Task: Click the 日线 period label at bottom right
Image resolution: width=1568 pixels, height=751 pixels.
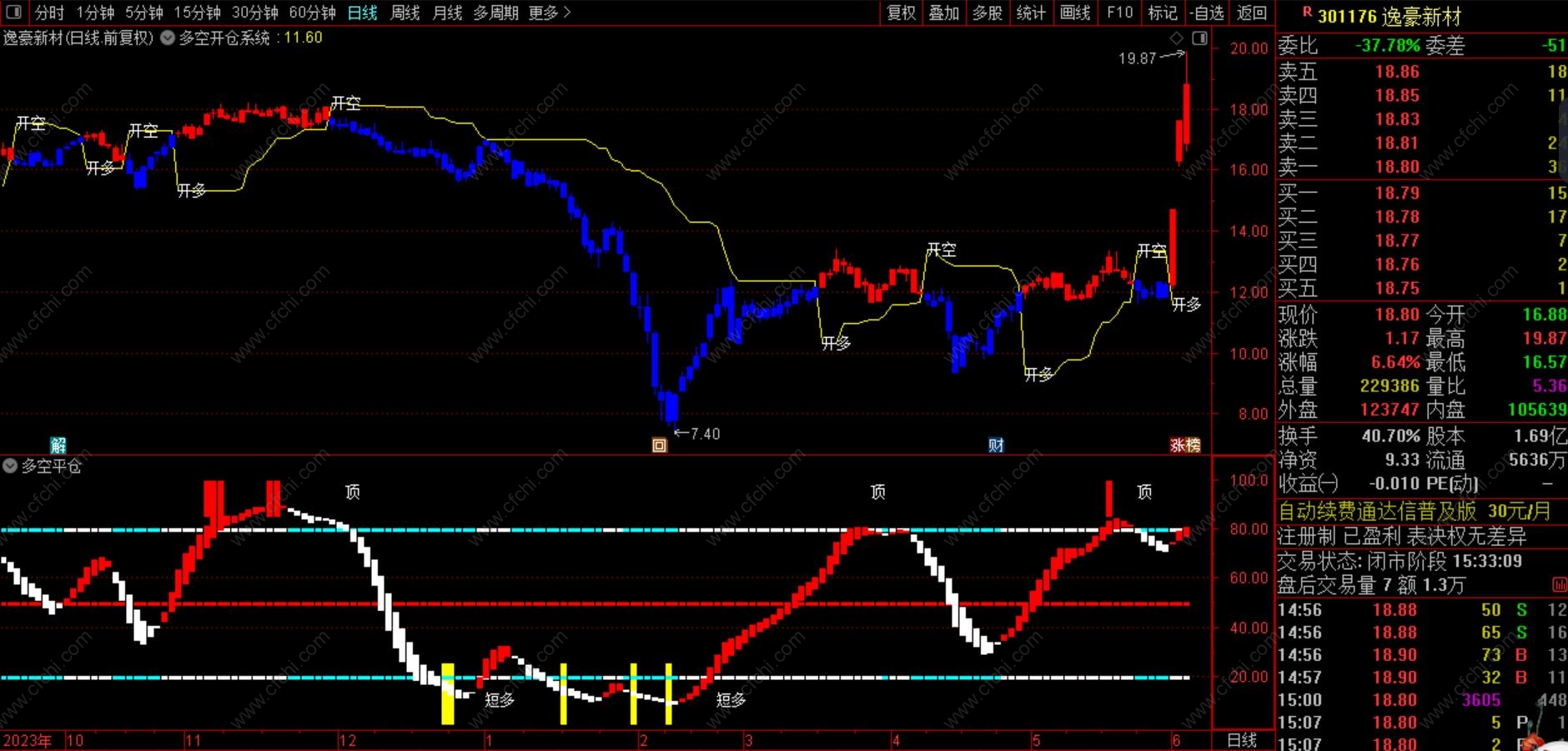Action: click(x=1242, y=740)
